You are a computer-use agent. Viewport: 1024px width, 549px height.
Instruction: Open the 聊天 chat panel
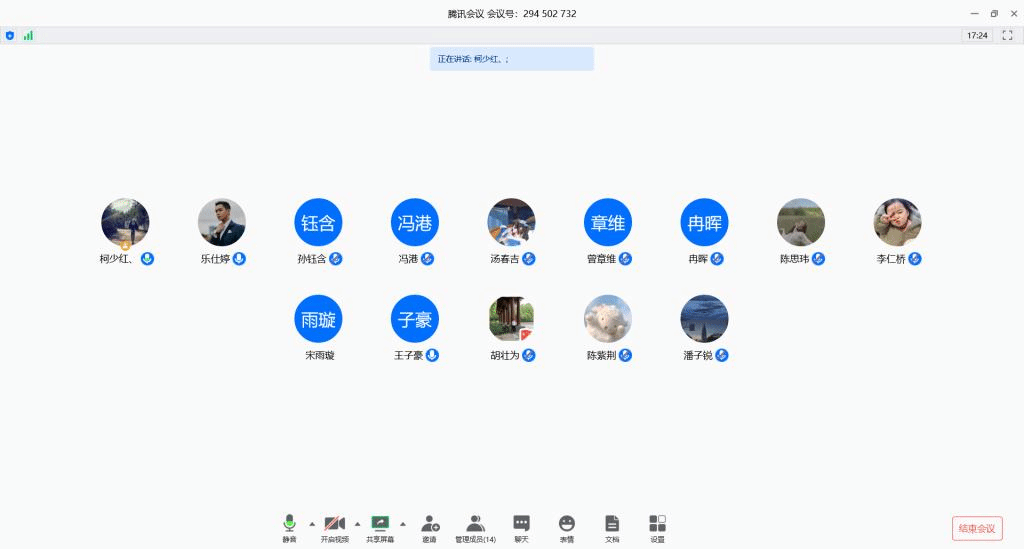(x=521, y=526)
